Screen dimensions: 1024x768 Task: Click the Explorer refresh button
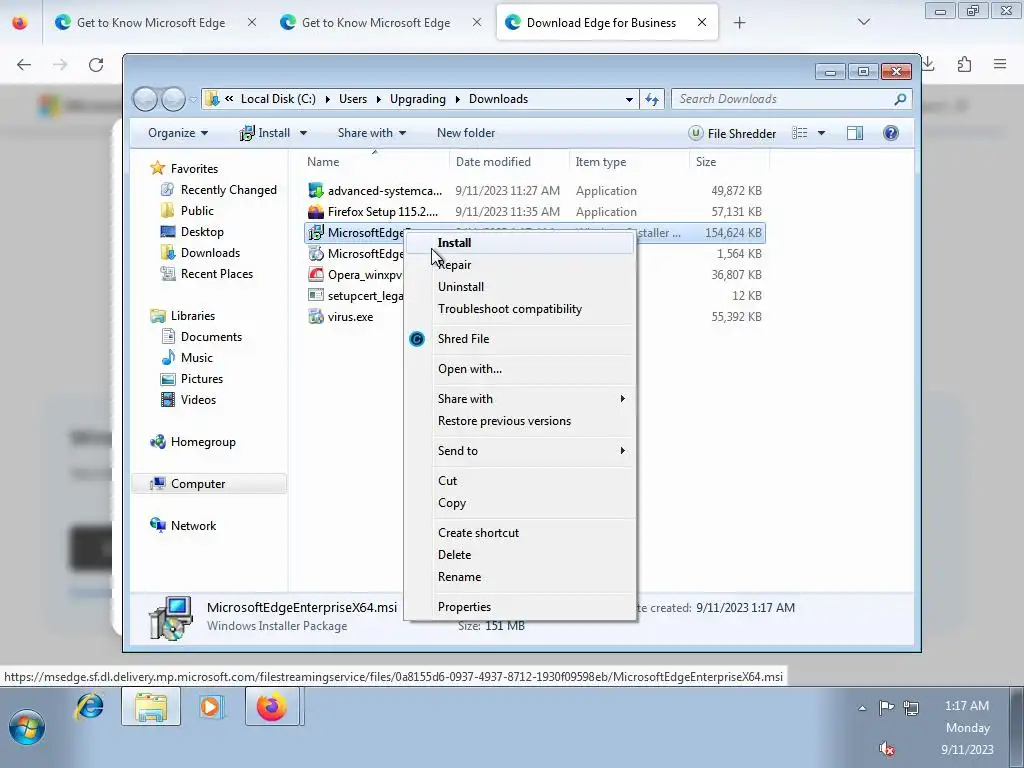pyautogui.click(x=652, y=99)
